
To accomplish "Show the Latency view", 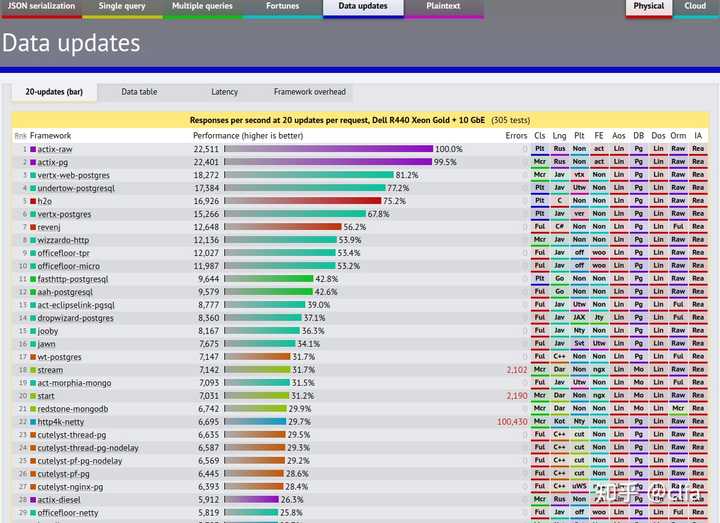I will point(225,92).
